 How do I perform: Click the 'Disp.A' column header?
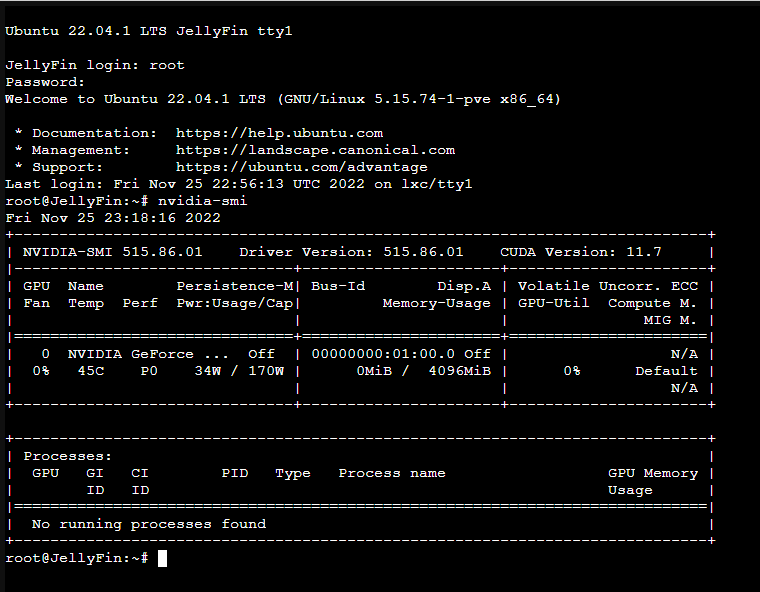click(464, 286)
